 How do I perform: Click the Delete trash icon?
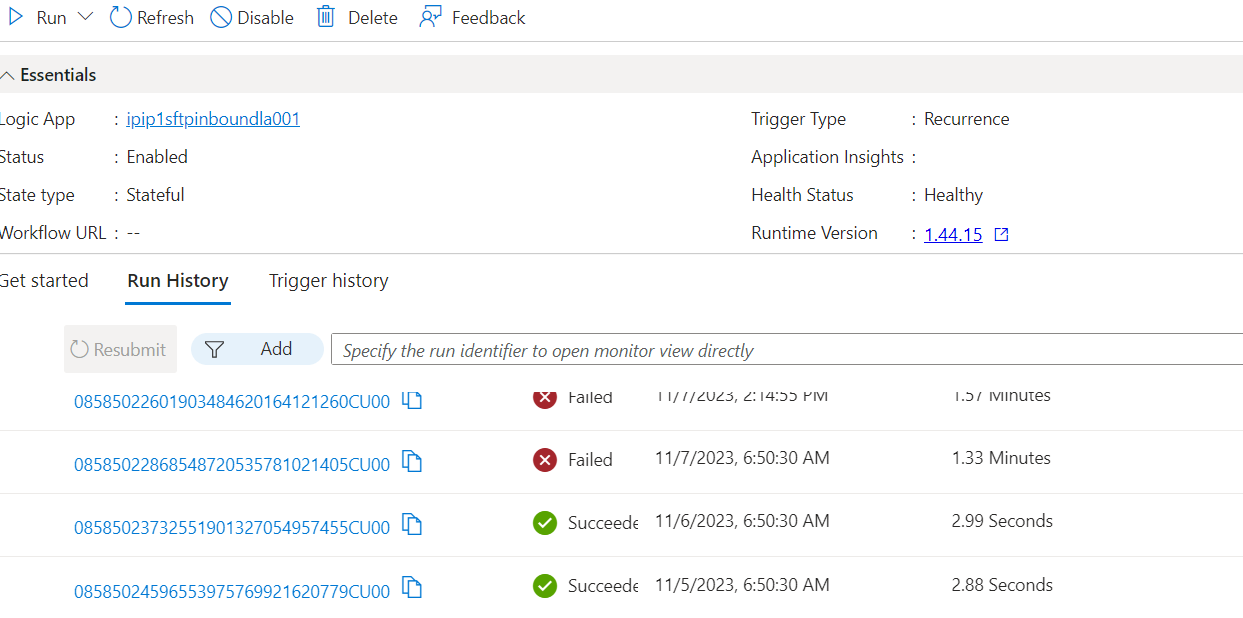325,17
